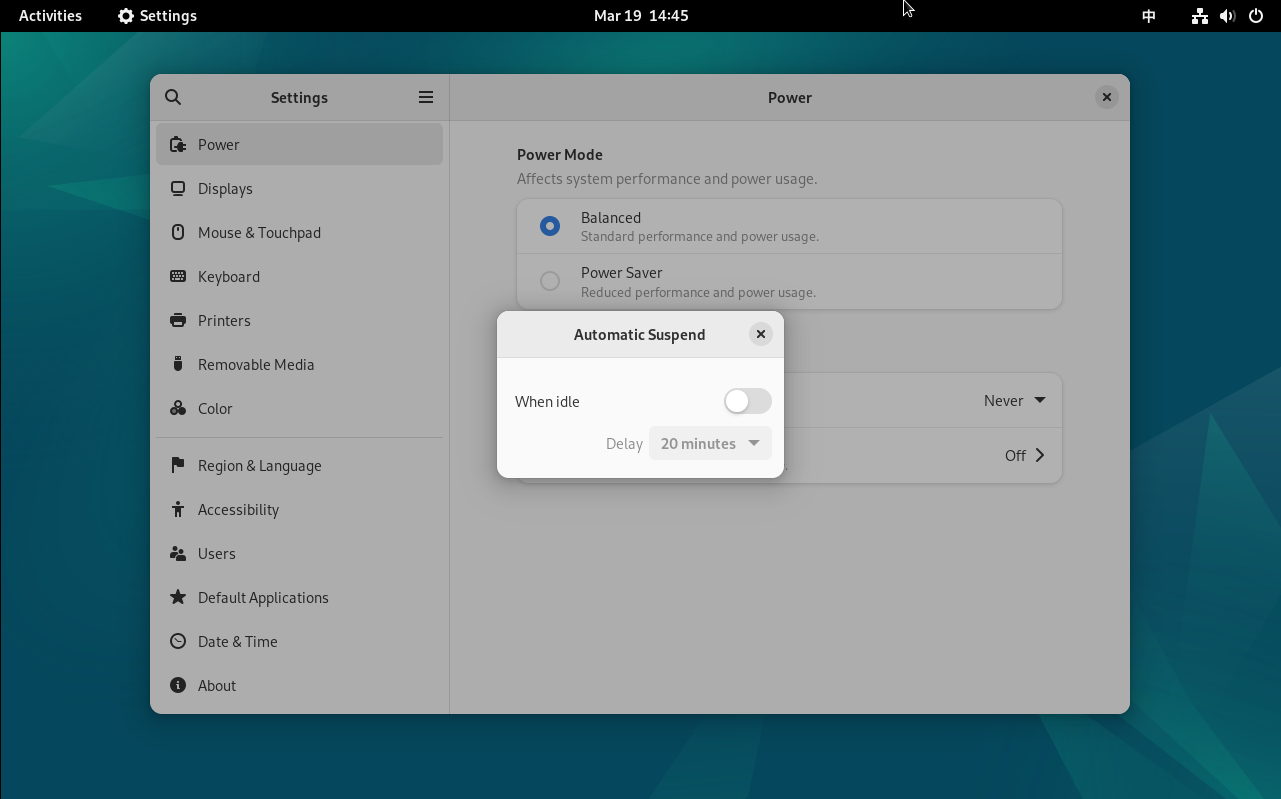The width and height of the screenshot is (1281, 799).
Task: Expand the Never dropdown
Action: click(1014, 400)
